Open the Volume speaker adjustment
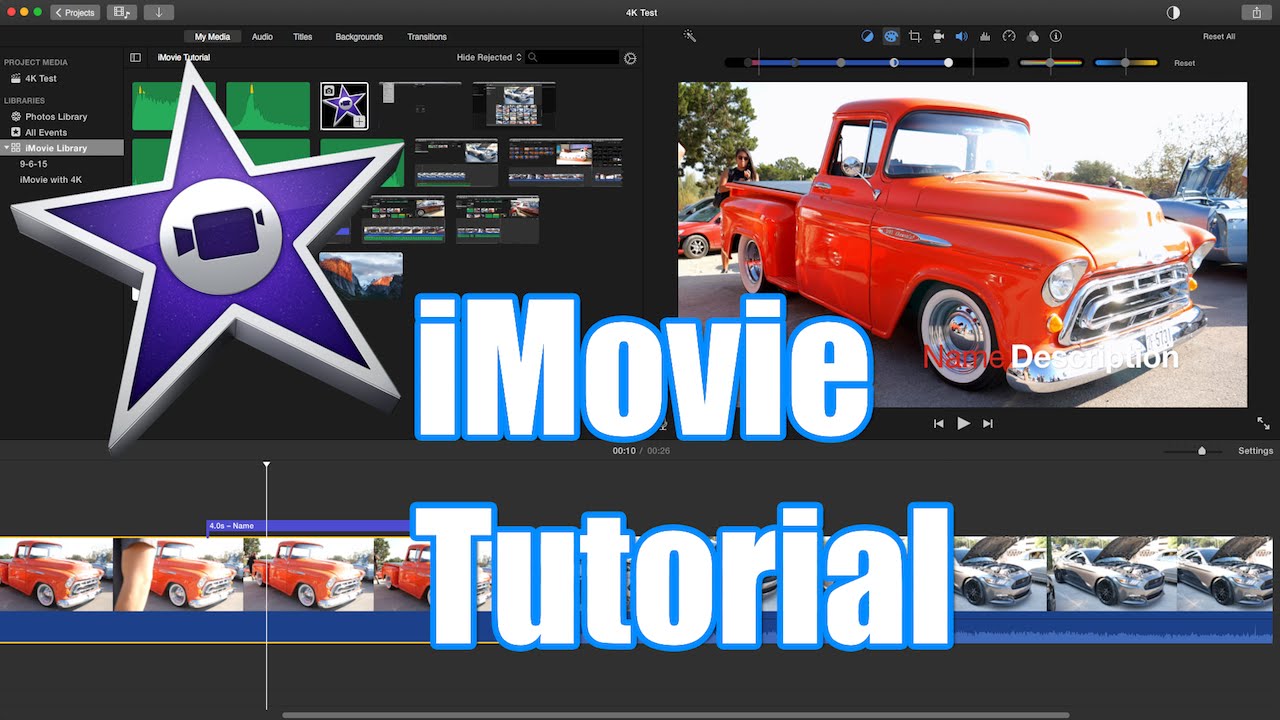The height and width of the screenshot is (720, 1280). click(x=961, y=36)
